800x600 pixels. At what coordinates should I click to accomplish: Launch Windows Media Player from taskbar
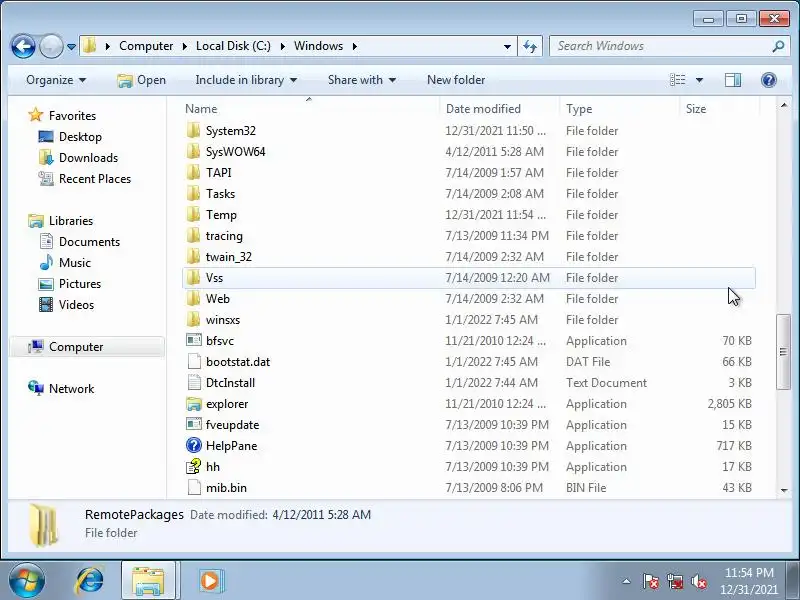click(210, 581)
